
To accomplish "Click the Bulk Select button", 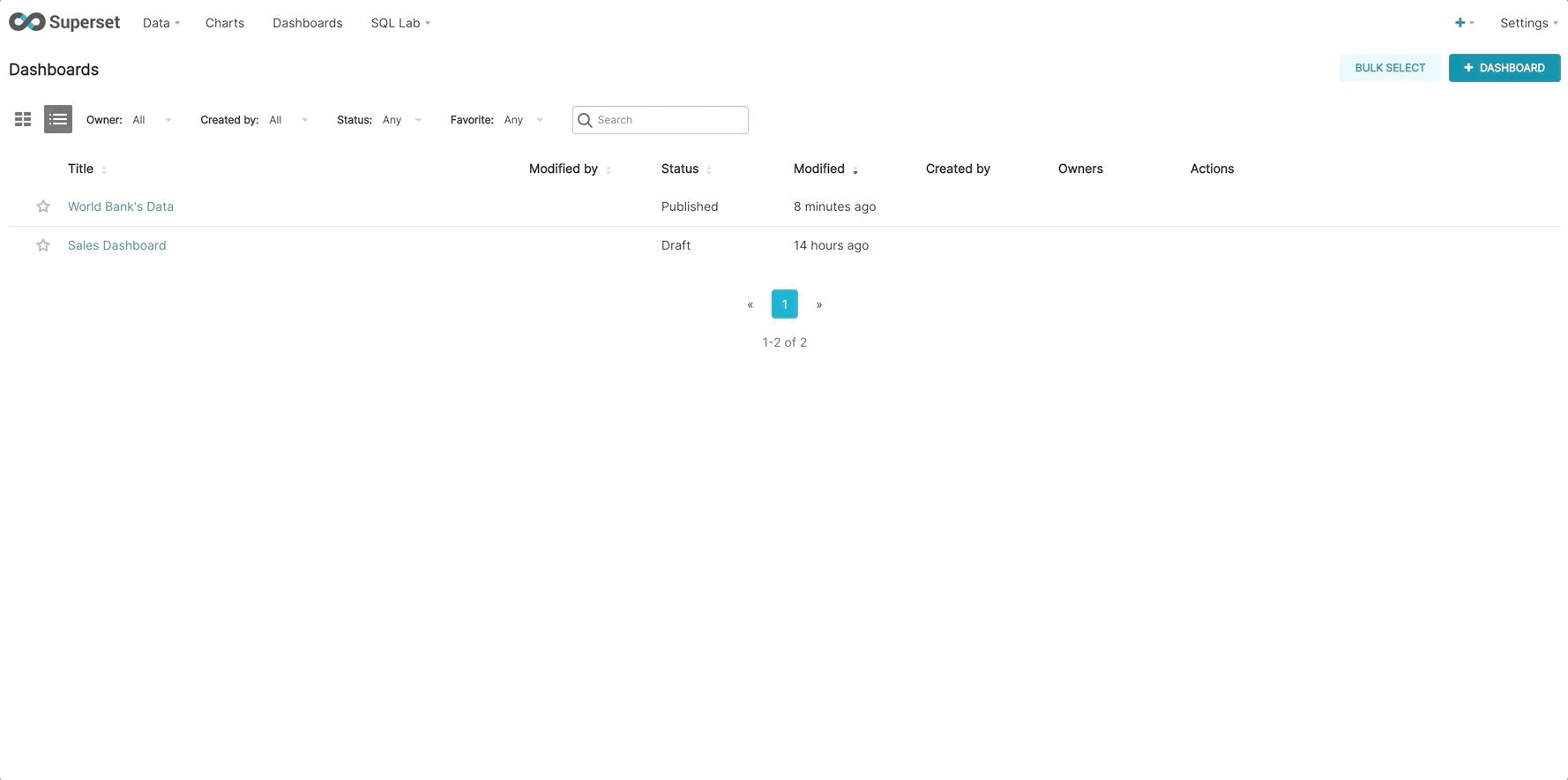I will click(x=1390, y=68).
